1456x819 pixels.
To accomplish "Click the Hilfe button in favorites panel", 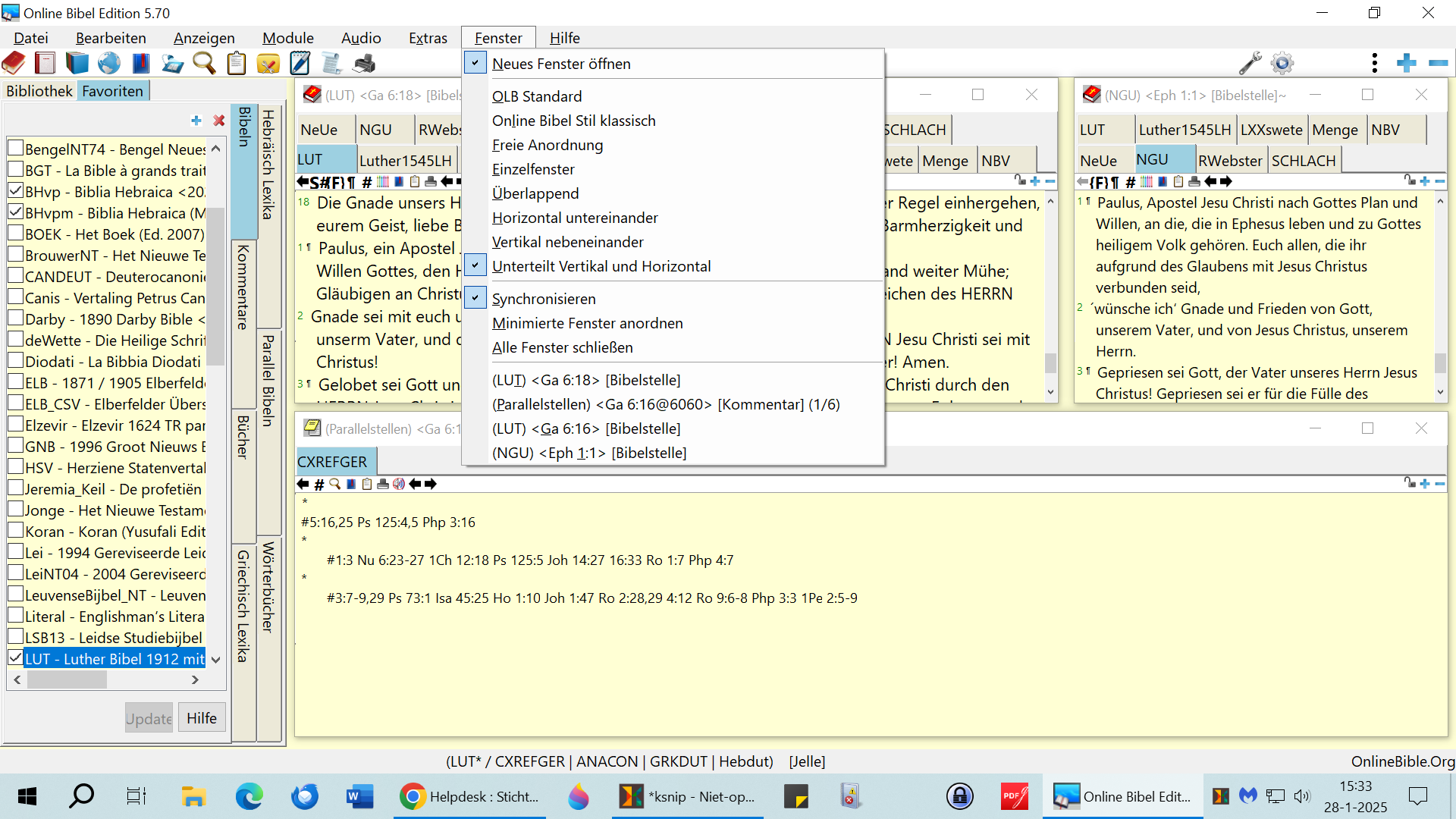I will pos(202,718).
